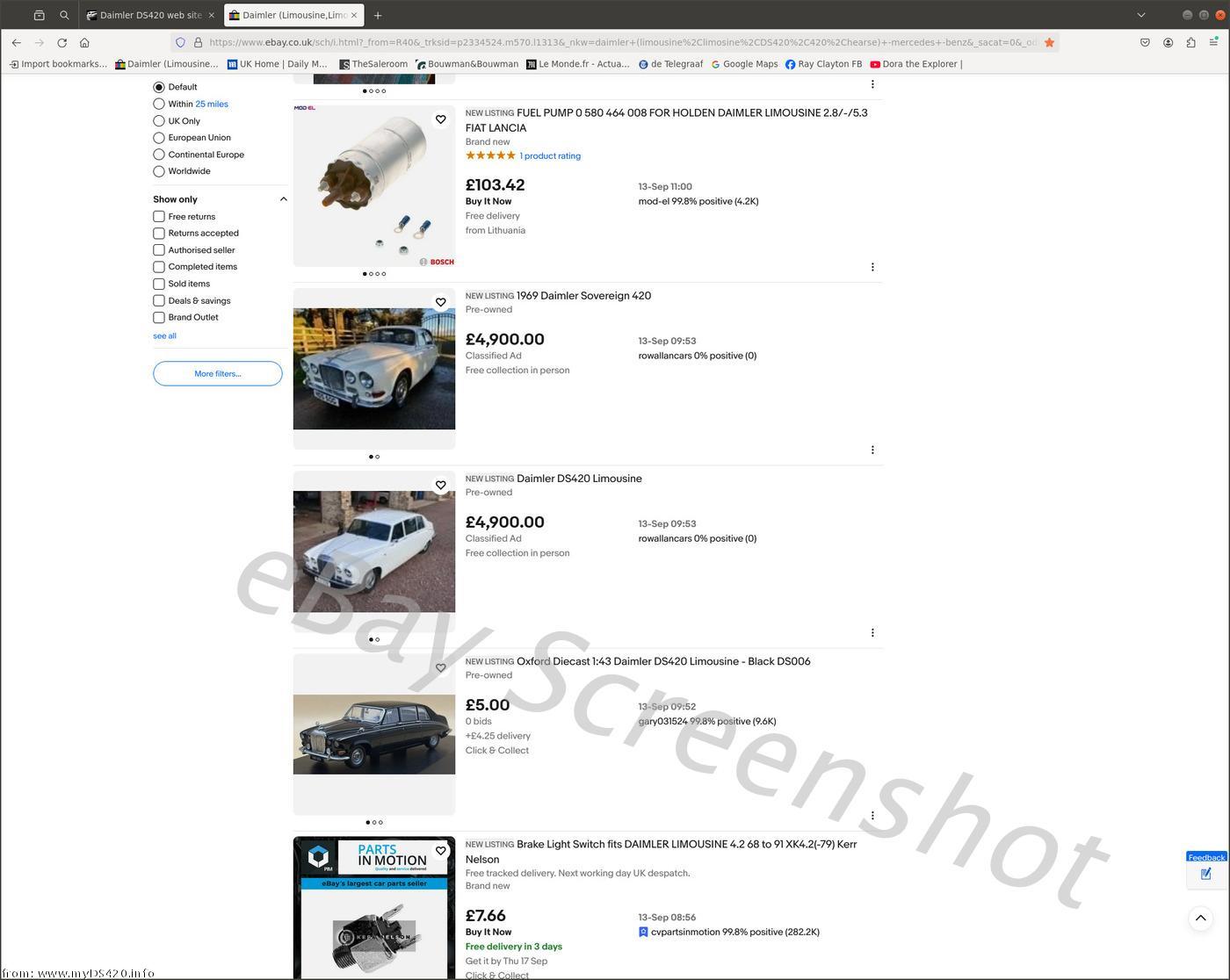The image size is (1230, 980).
Task: Bookmark star in the address bar
Action: (x=1049, y=42)
